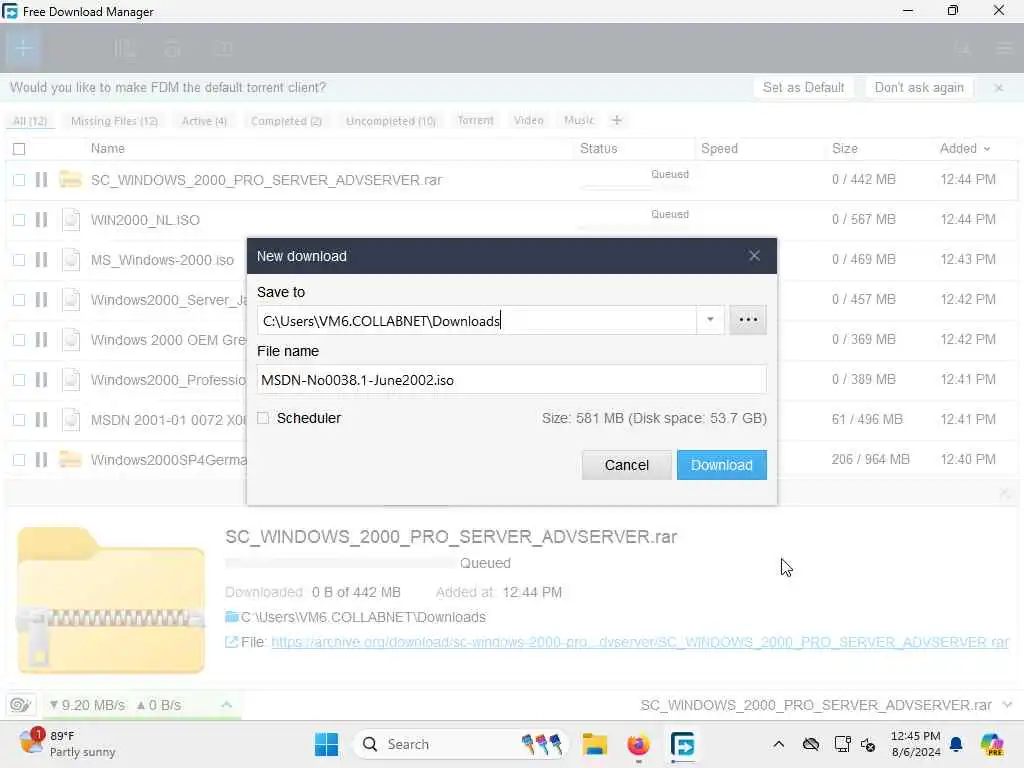1024x768 pixels.
Task: Click the Queued progress bar in details panel
Action: (x=340, y=562)
